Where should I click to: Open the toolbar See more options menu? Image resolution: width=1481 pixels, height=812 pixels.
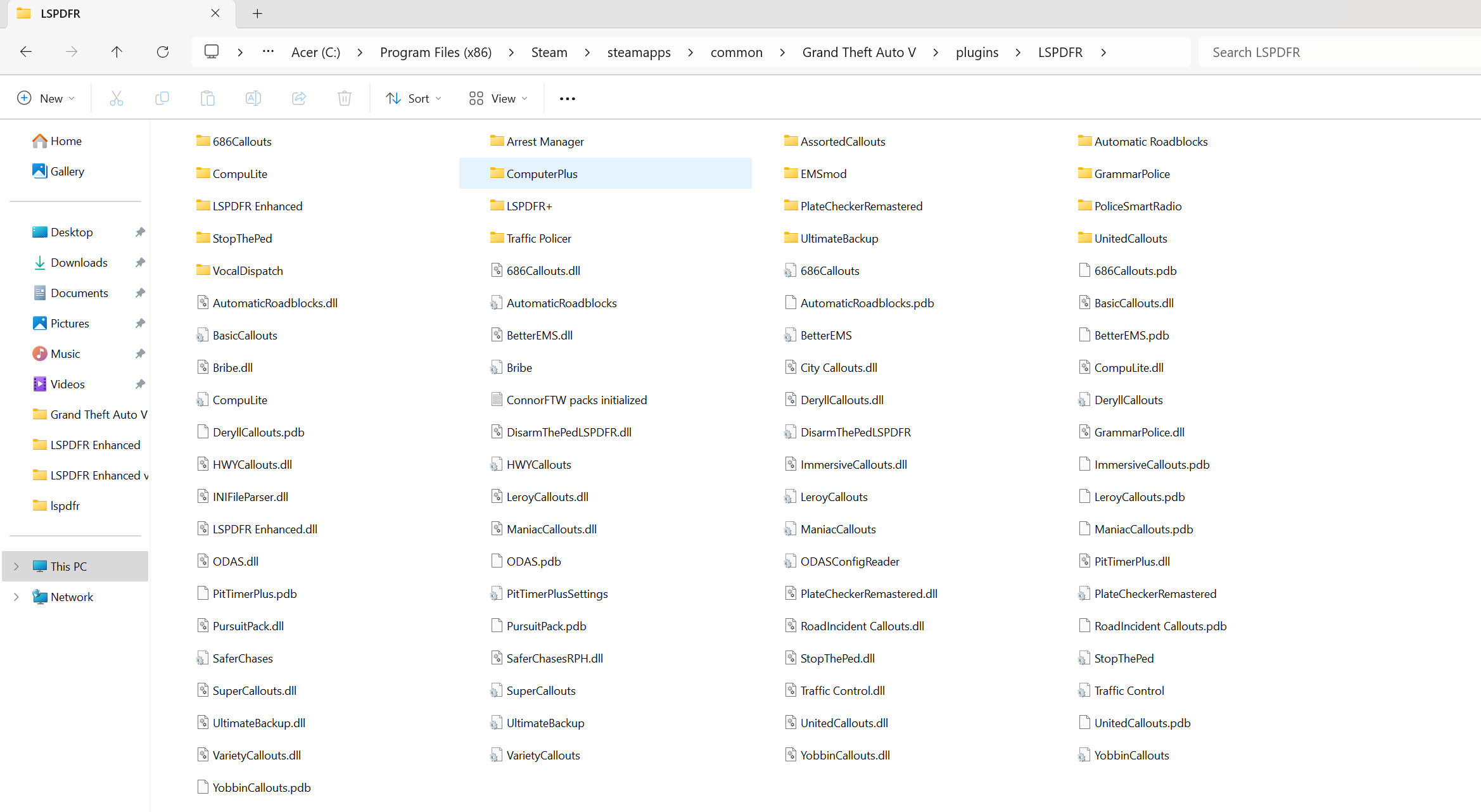pos(568,98)
